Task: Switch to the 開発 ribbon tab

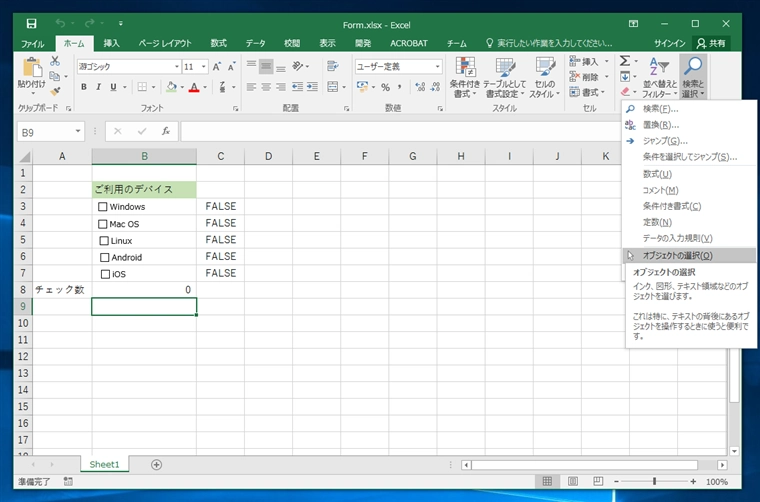Action: click(363, 43)
